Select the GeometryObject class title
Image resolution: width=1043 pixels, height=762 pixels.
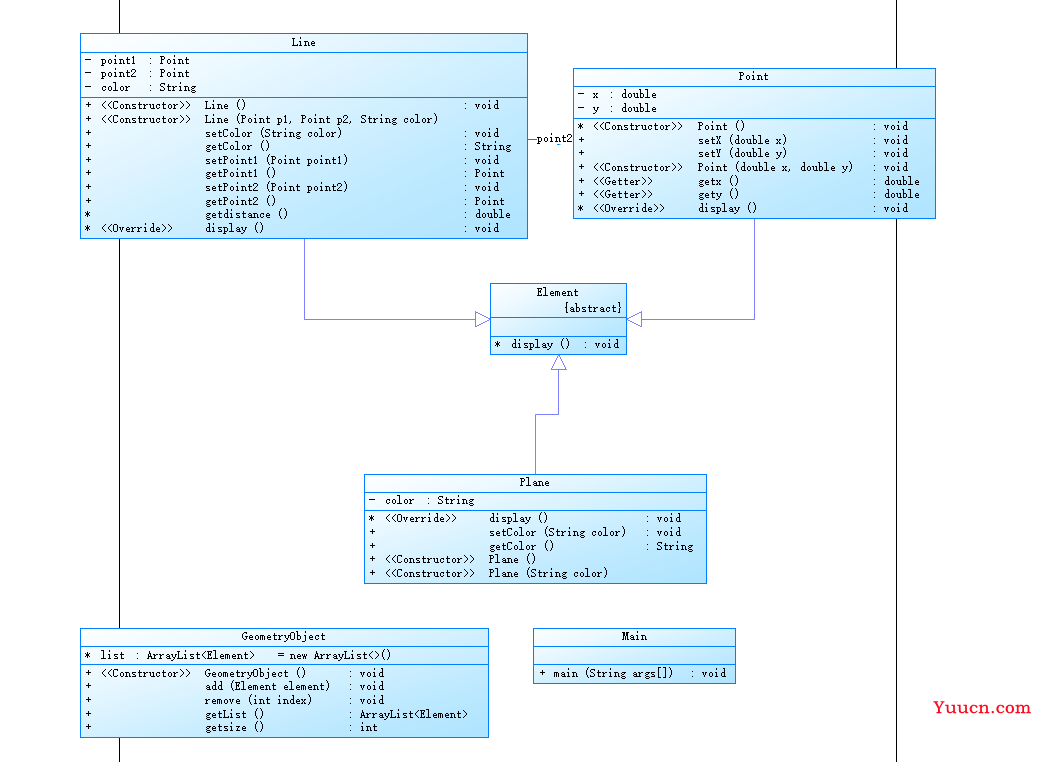point(283,637)
